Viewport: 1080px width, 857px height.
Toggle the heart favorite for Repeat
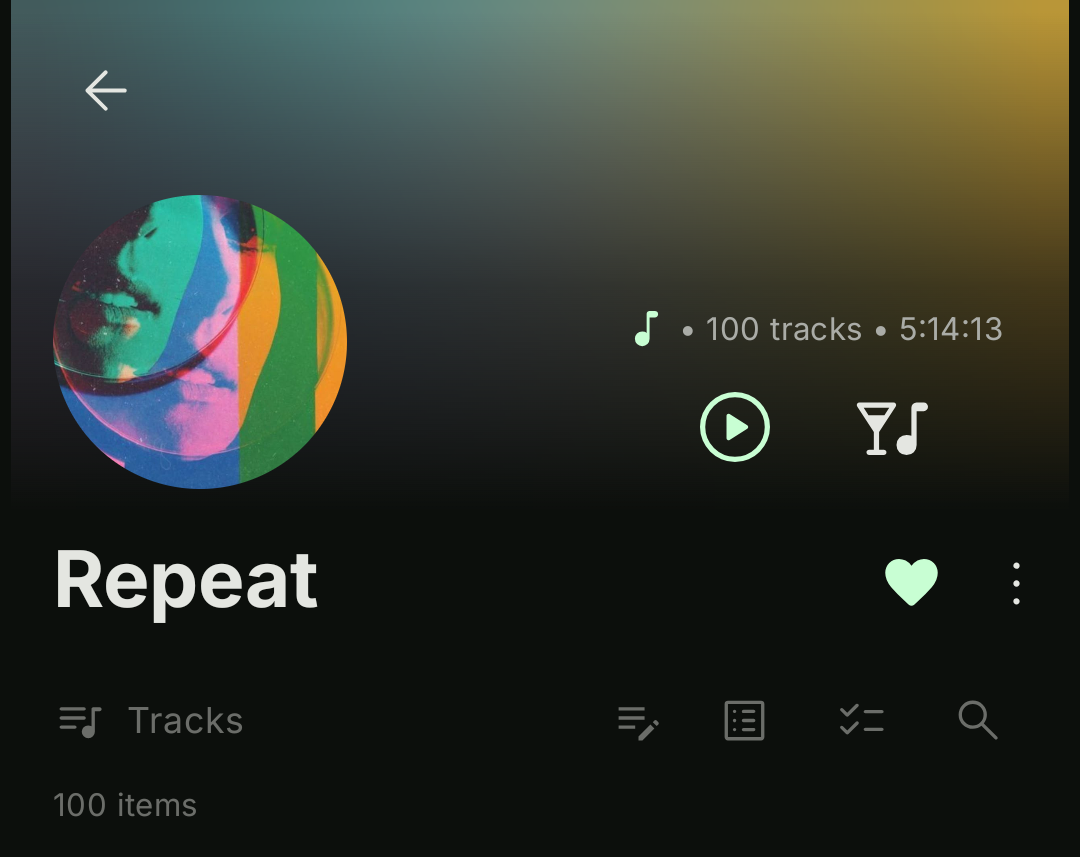(911, 582)
